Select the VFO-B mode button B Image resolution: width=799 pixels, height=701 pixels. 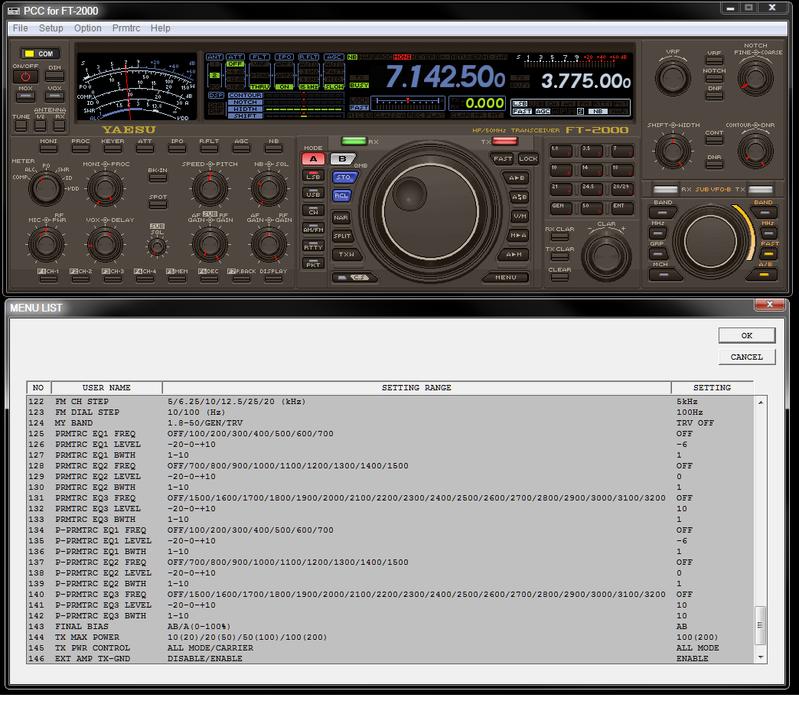[x=342, y=159]
